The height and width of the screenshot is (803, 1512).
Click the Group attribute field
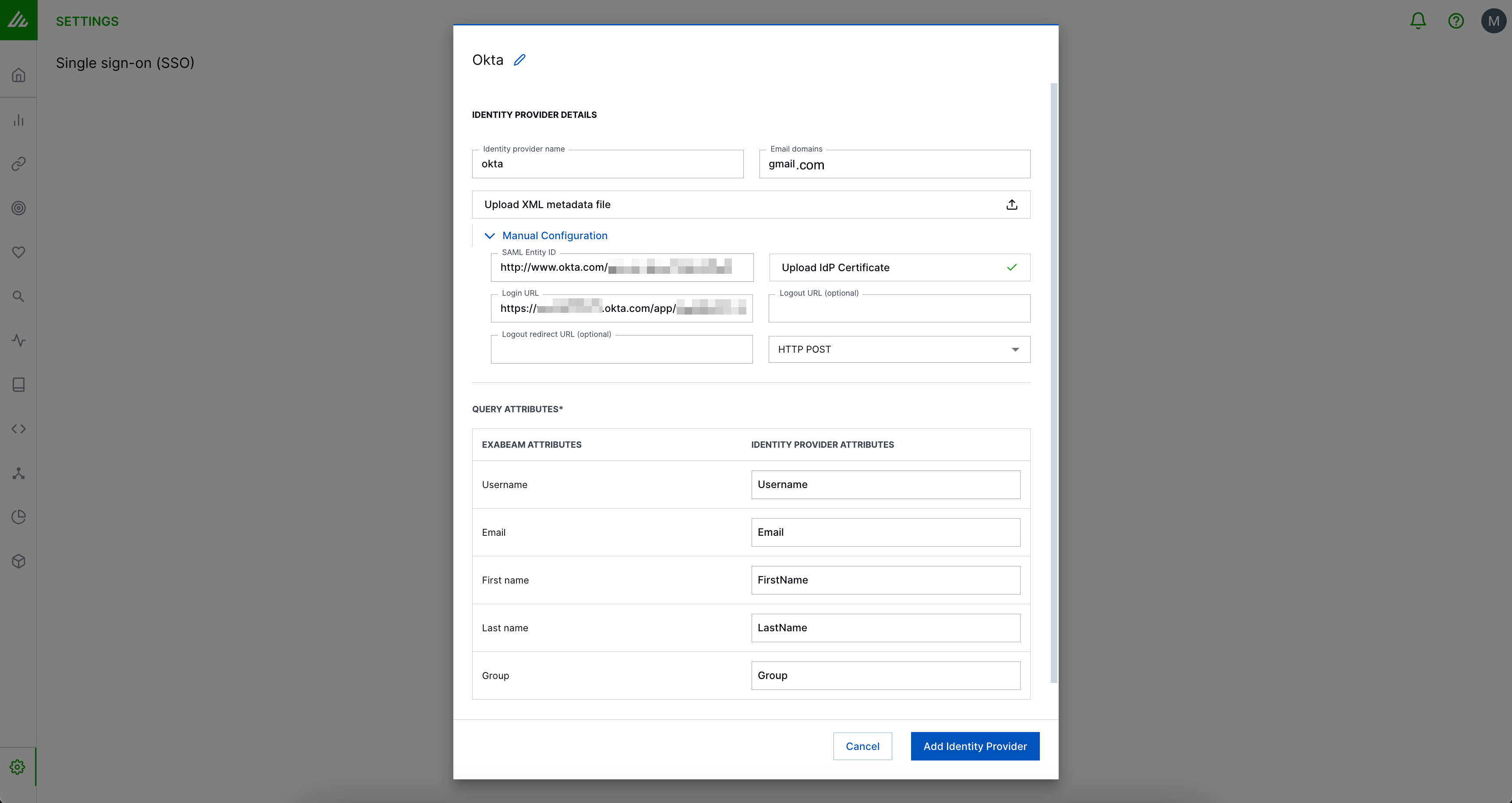tap(886, 675)
